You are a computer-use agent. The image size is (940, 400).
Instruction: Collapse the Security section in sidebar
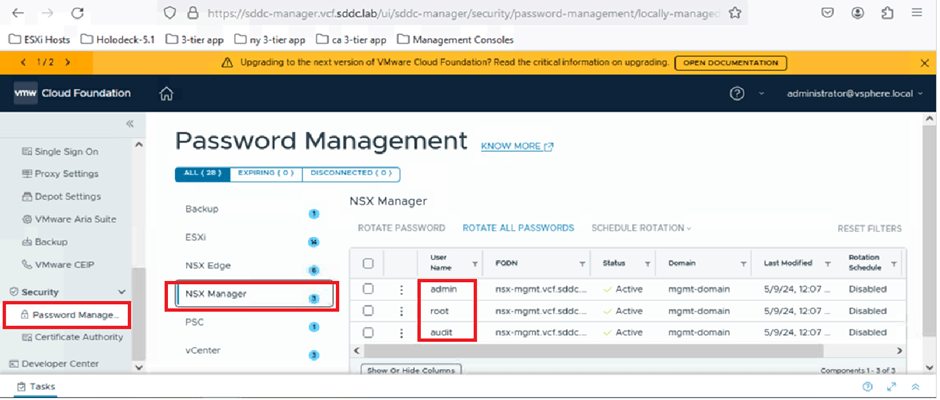pos(123,292)
